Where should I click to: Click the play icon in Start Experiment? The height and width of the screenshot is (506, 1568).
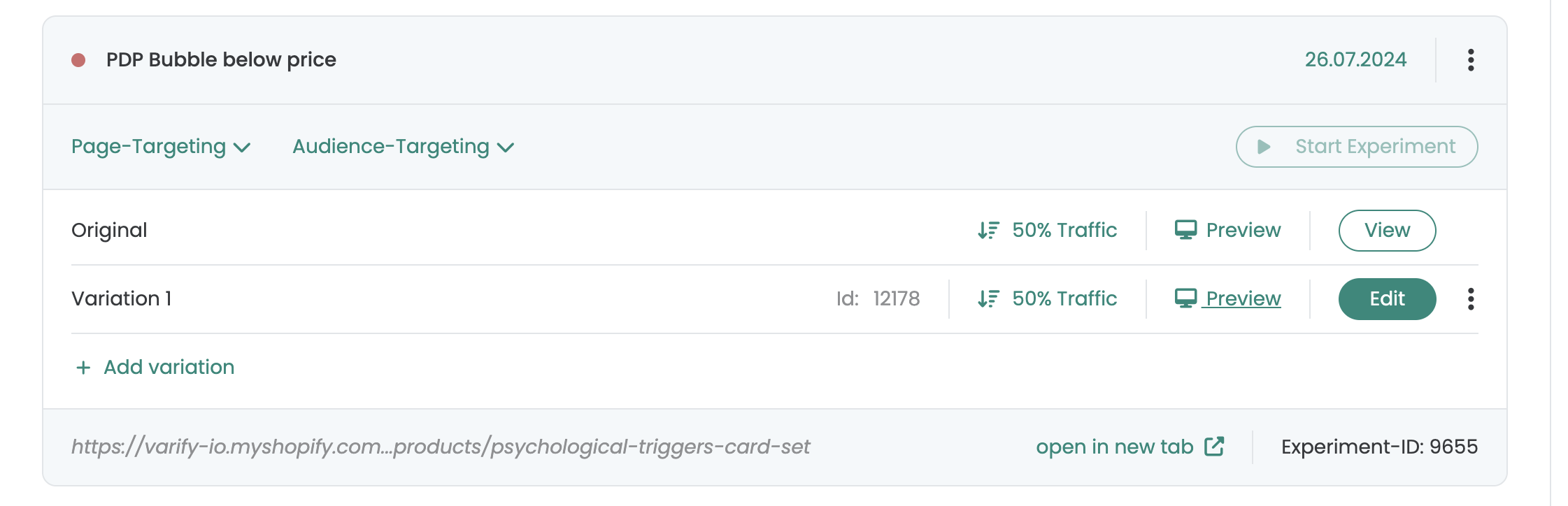1264,147
